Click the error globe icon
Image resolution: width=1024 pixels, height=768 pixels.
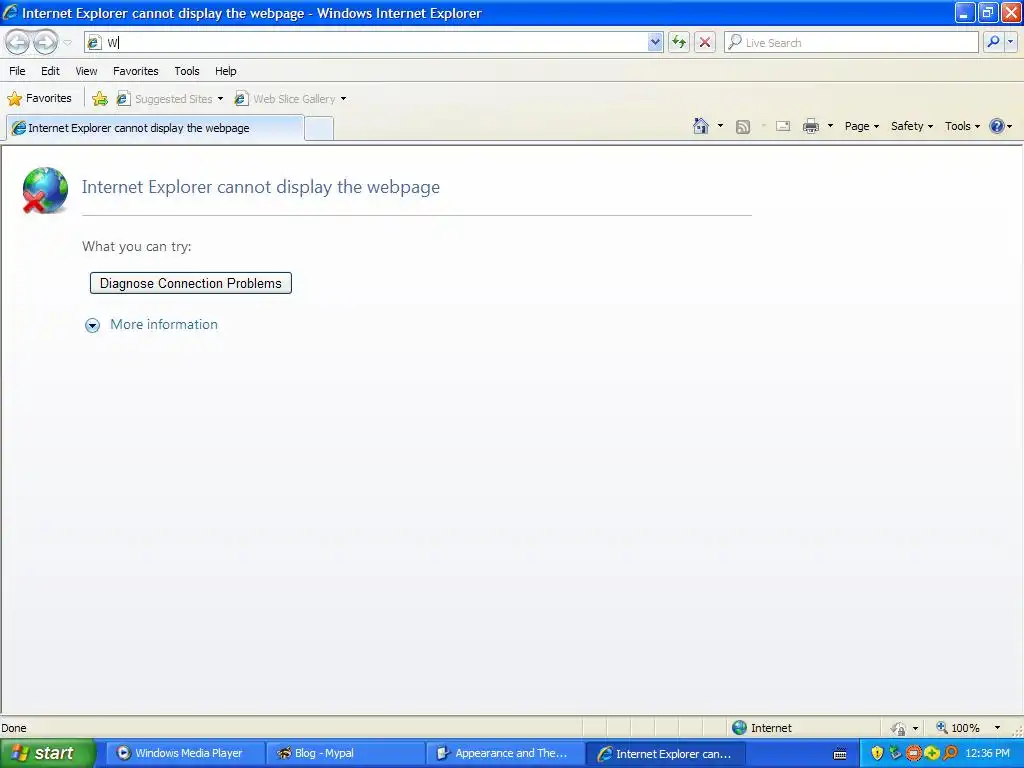tap(45, 190)
